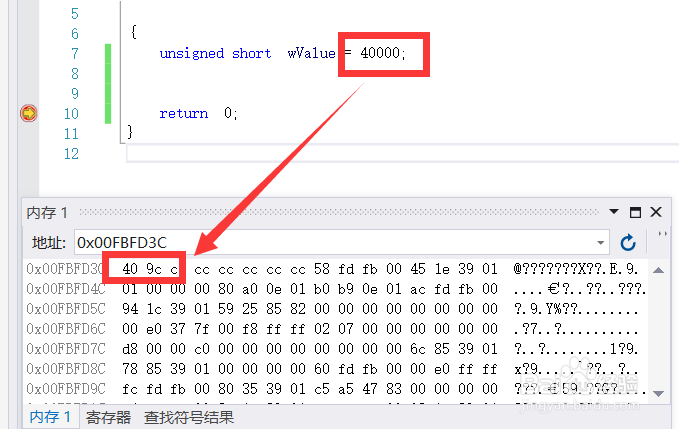Click line number 7 in the gutter
679x429 pixels.
75,54
